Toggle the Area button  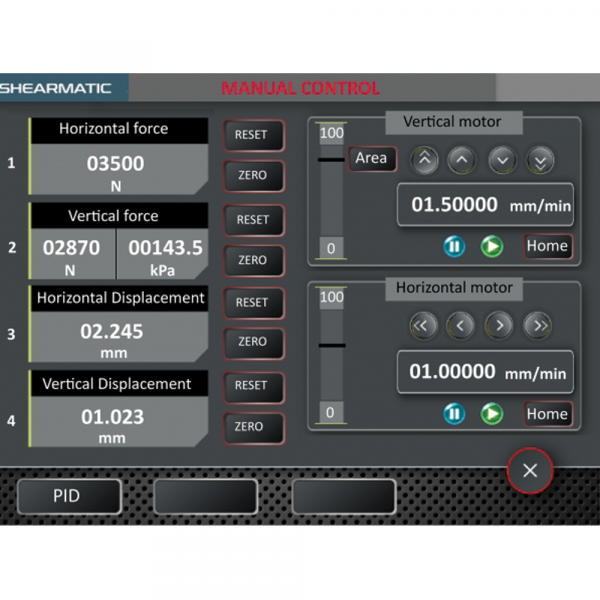tap(371, 159)
